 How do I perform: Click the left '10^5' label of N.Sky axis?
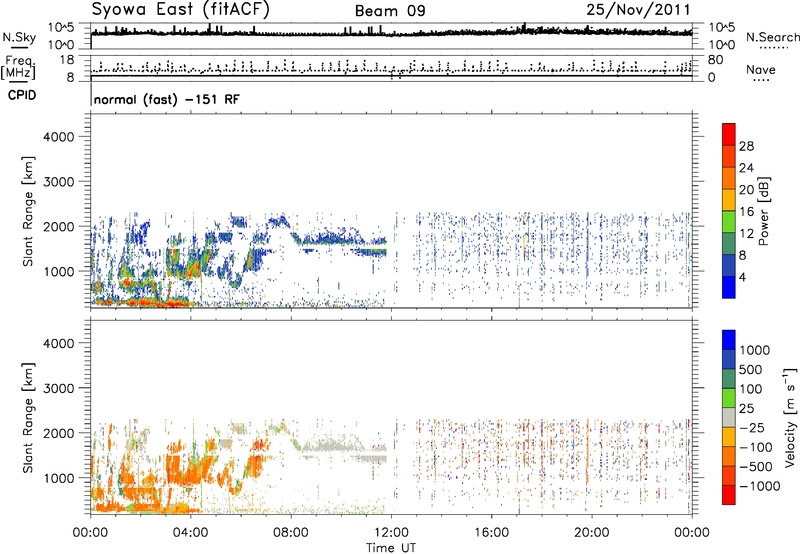click(61, 28)
